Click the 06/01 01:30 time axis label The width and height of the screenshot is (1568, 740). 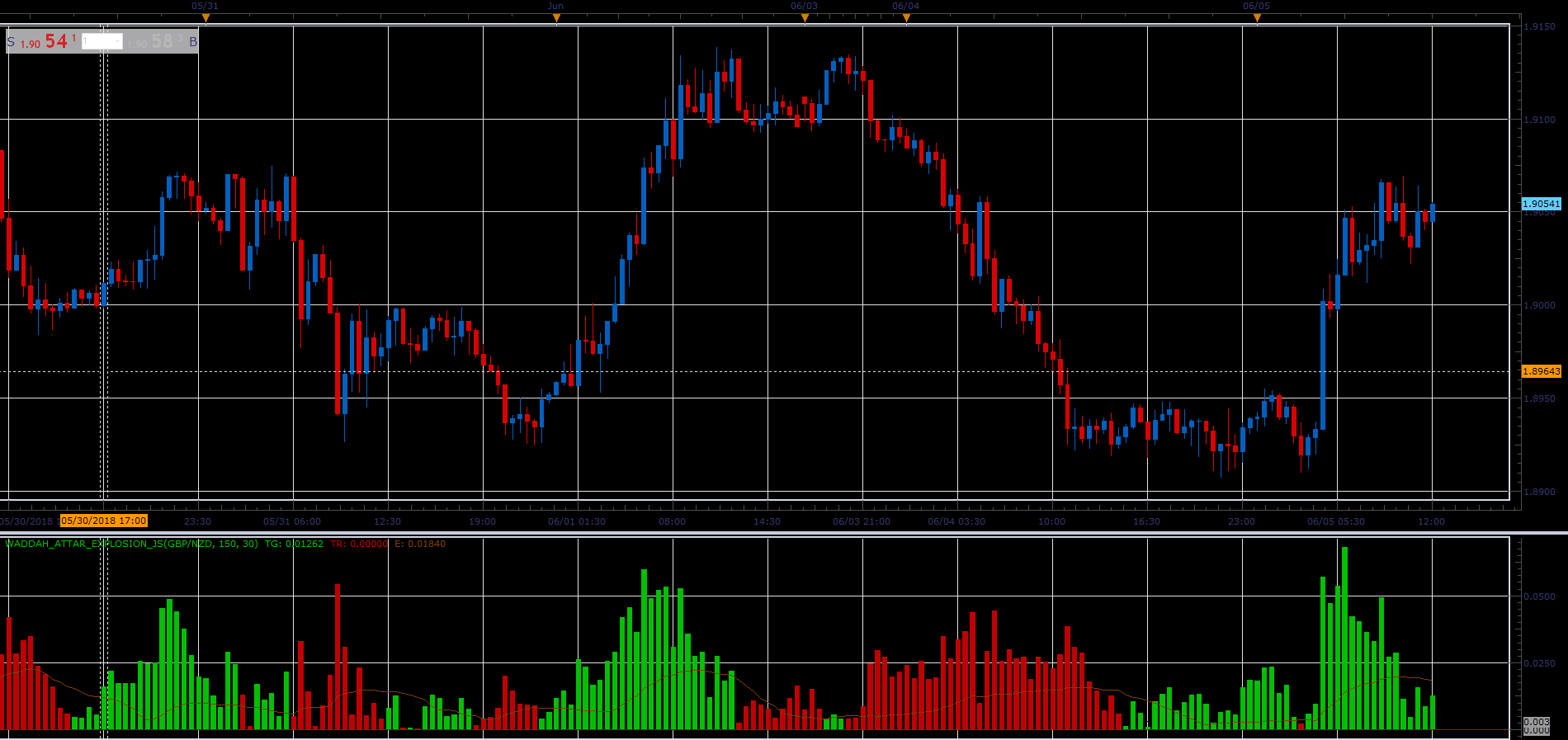tap(577, 521)
